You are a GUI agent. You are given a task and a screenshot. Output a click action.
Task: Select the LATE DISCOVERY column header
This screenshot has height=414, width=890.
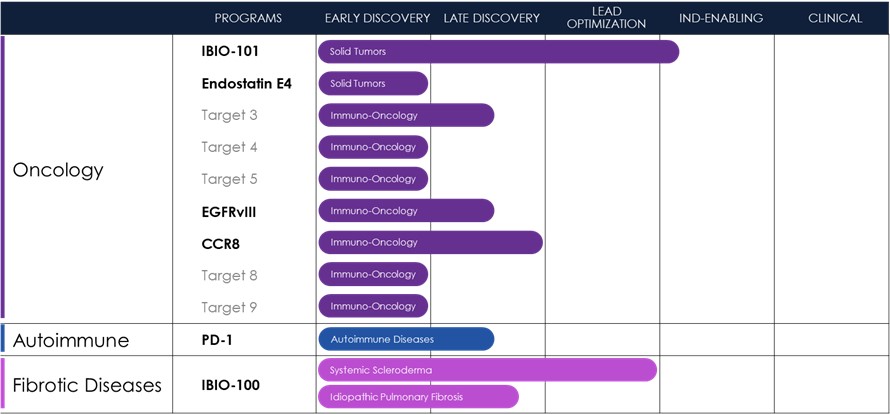click(491, 18)
